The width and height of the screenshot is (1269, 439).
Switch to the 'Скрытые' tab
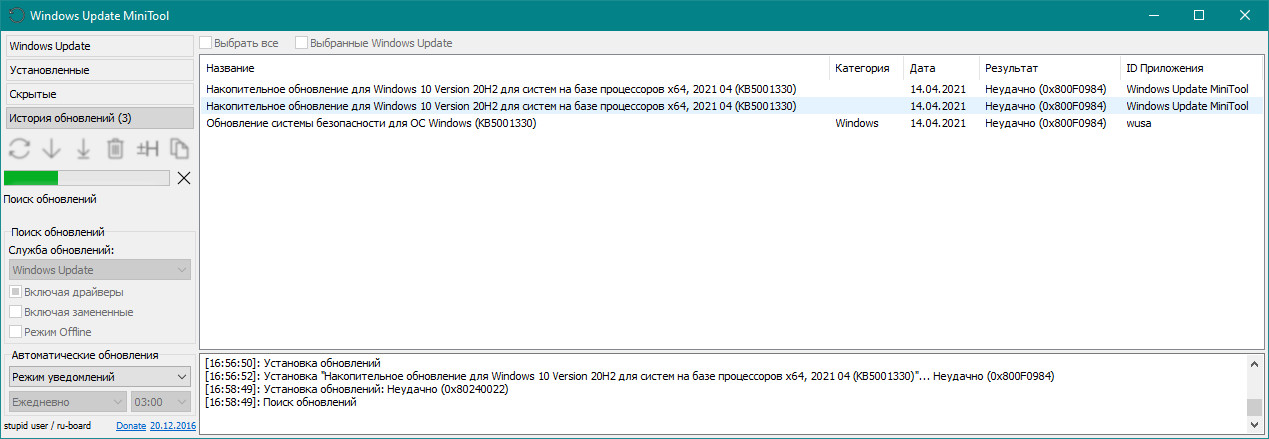[99, 94]
